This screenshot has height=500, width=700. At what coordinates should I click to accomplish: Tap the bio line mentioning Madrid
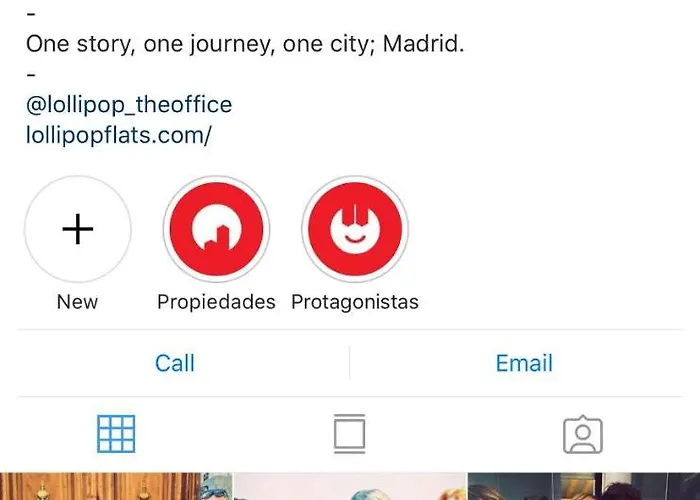(x=245, y=44)
